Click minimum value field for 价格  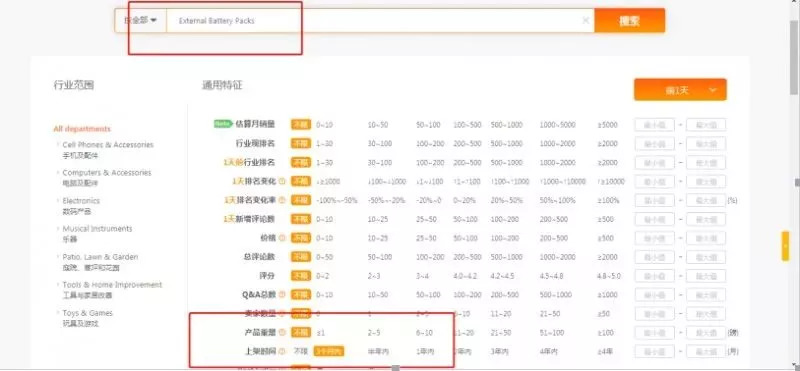(x=655, y=238)
